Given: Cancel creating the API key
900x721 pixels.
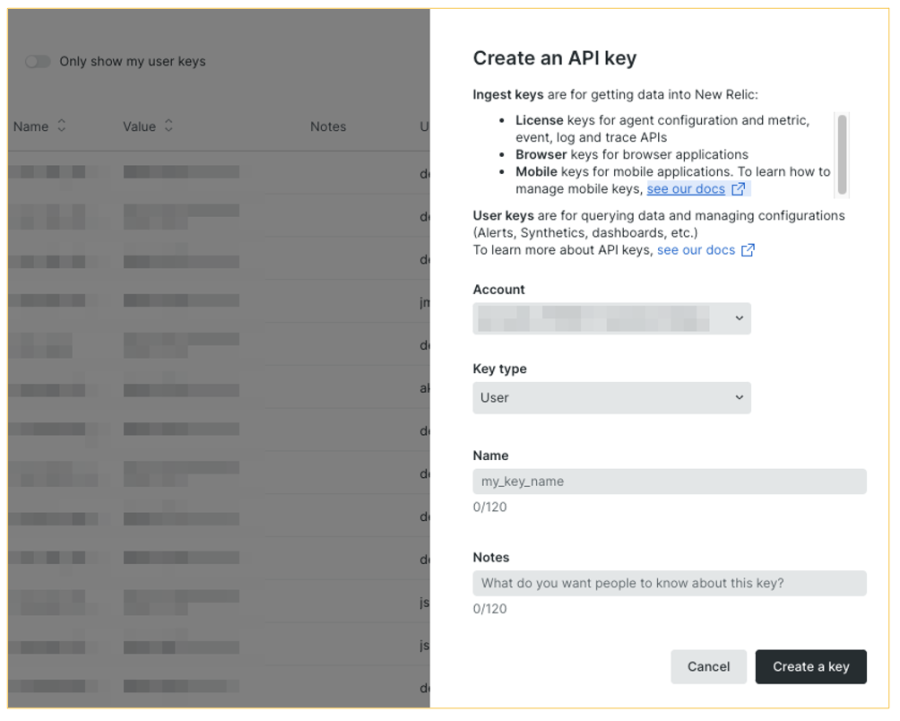Looking at the screenshot, I should [708, 667].
